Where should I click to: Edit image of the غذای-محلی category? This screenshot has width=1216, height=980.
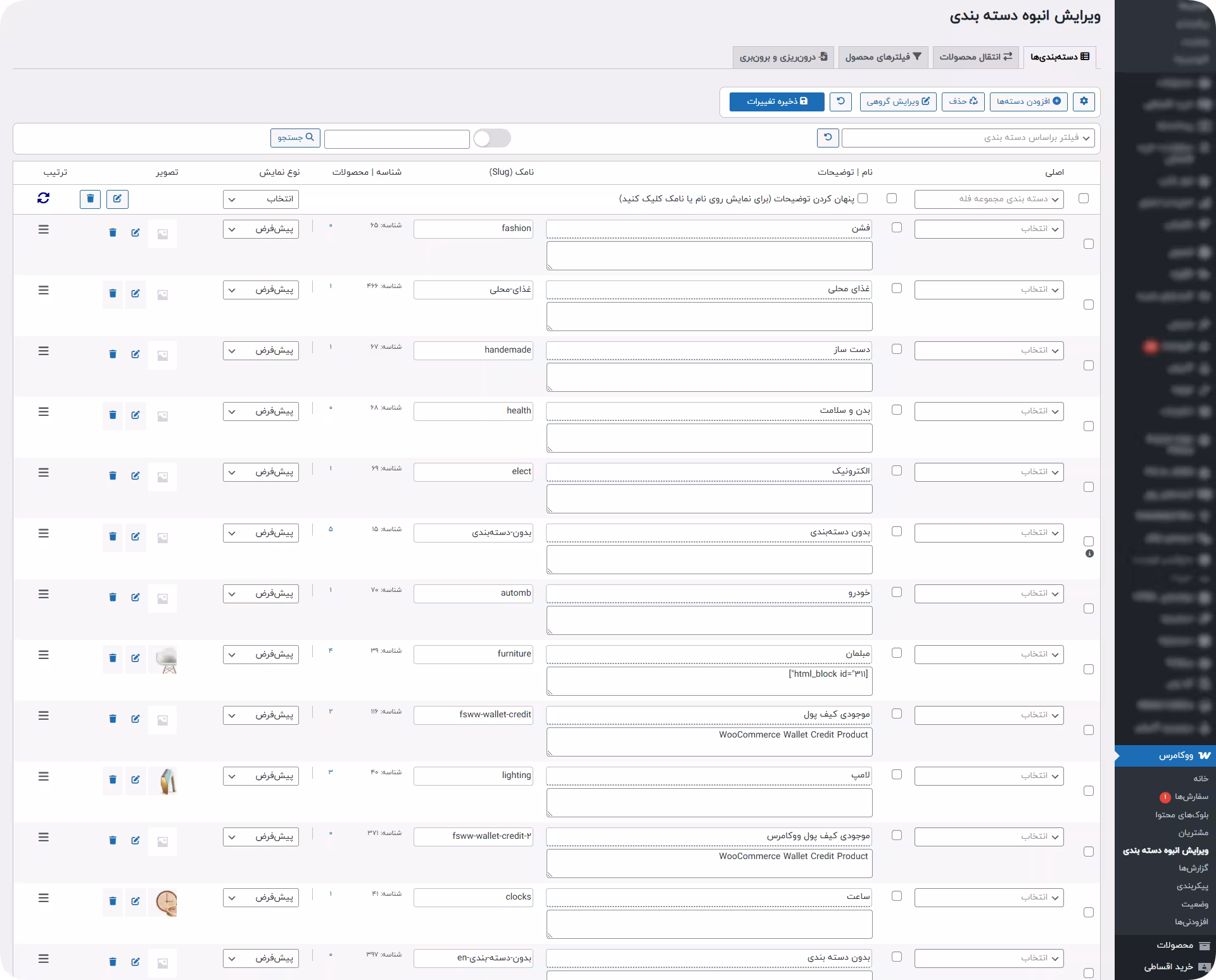136,294
